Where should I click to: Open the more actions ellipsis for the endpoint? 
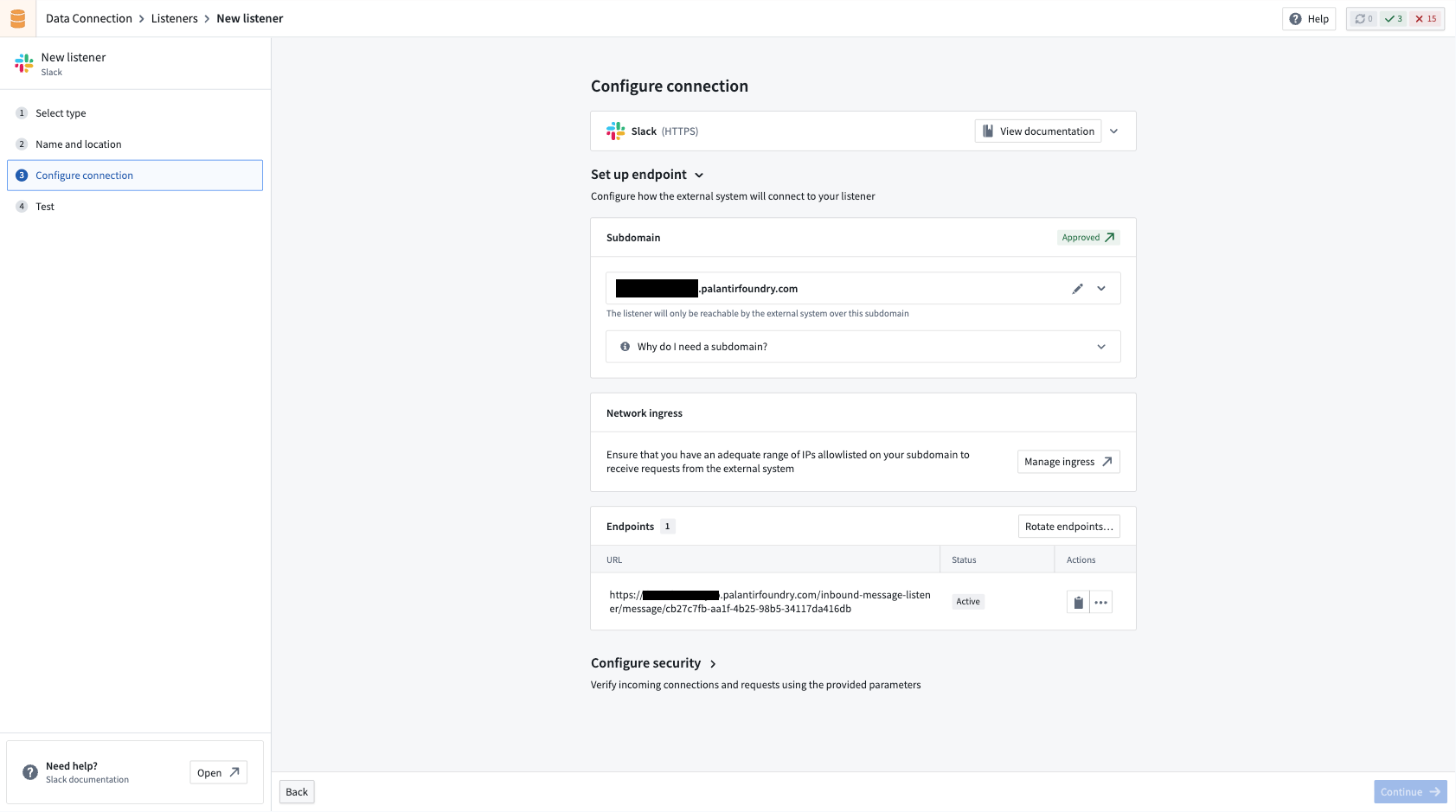(1100, 601)
